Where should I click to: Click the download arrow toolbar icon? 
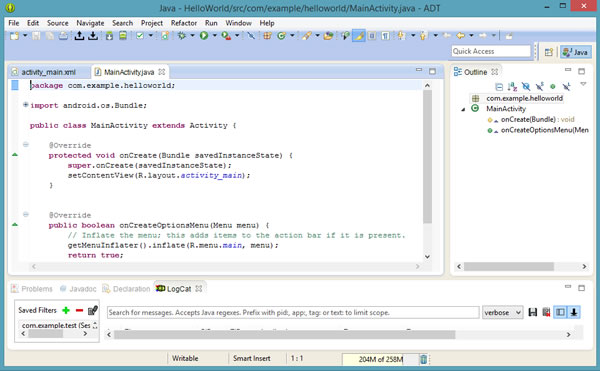point(93,36)
